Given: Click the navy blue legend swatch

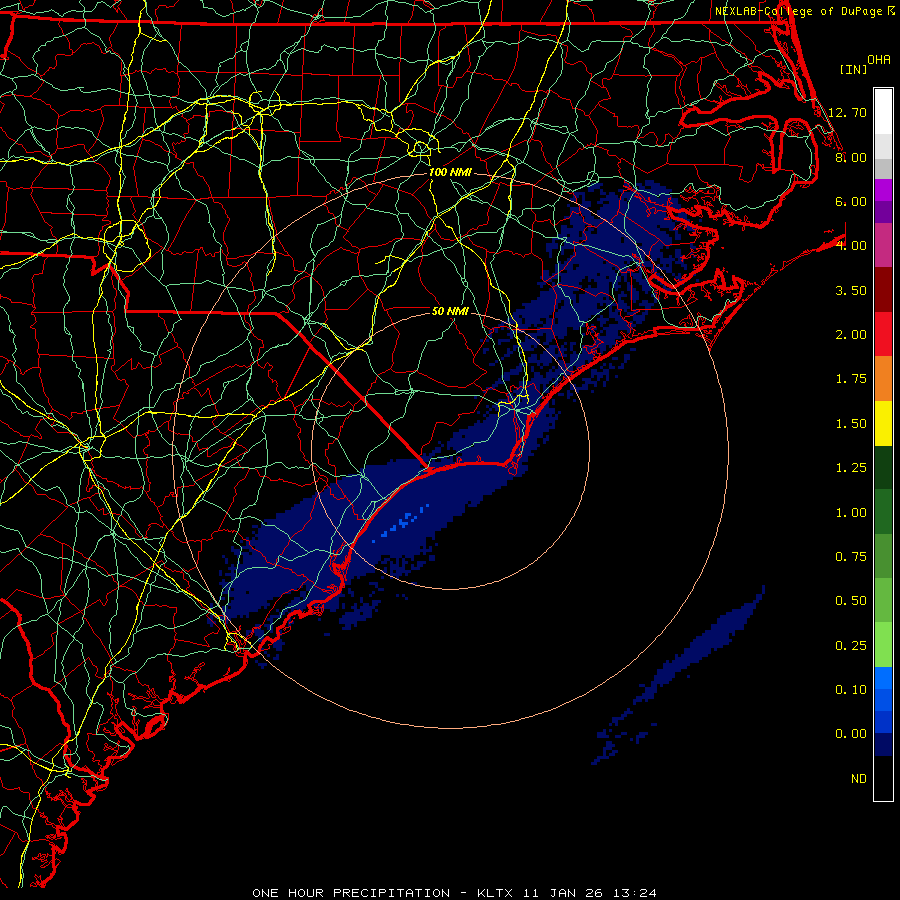Looking at the screenshot, I should pos(883,745).
